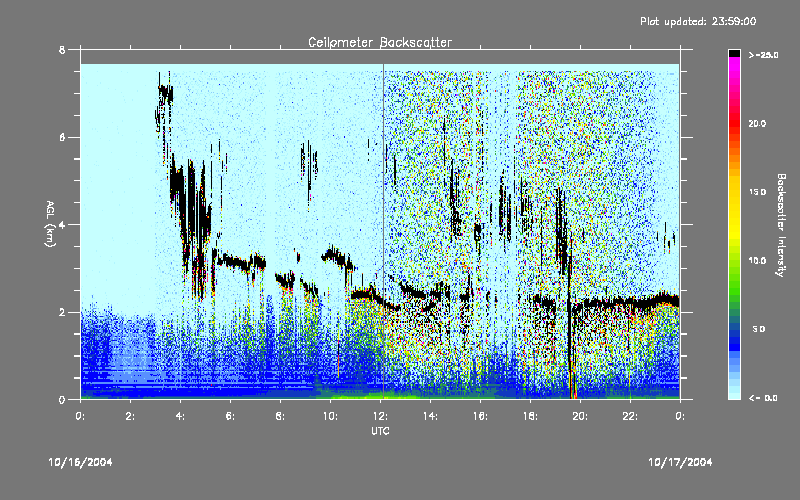Click the x-axis tick label '2:'
Viewport: 800px width, 500px height.
(x=131, y=416)
